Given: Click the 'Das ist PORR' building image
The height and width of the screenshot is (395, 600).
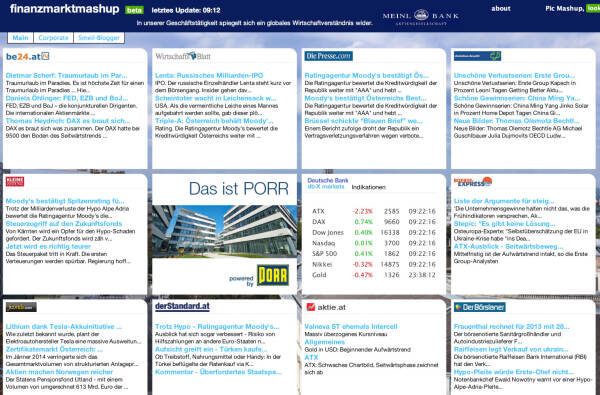Looking at the screenshot, I should click(x=225, y=231).
